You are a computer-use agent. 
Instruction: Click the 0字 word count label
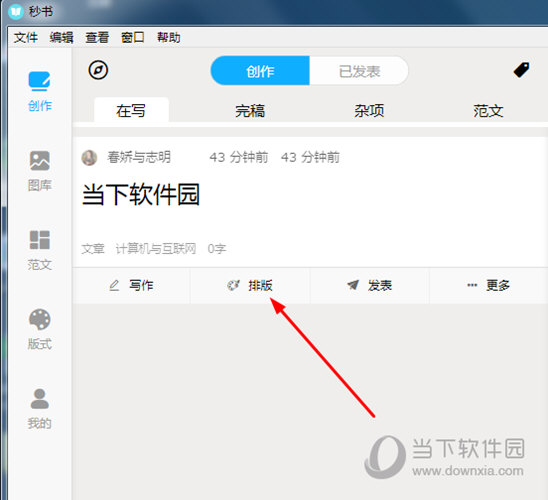click(217, 249)
